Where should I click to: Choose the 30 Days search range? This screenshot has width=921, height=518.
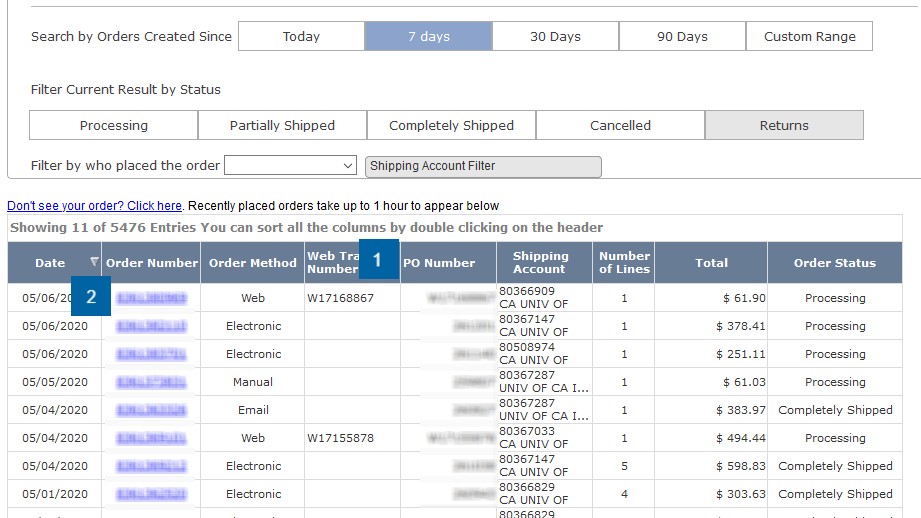coord(555,36)
